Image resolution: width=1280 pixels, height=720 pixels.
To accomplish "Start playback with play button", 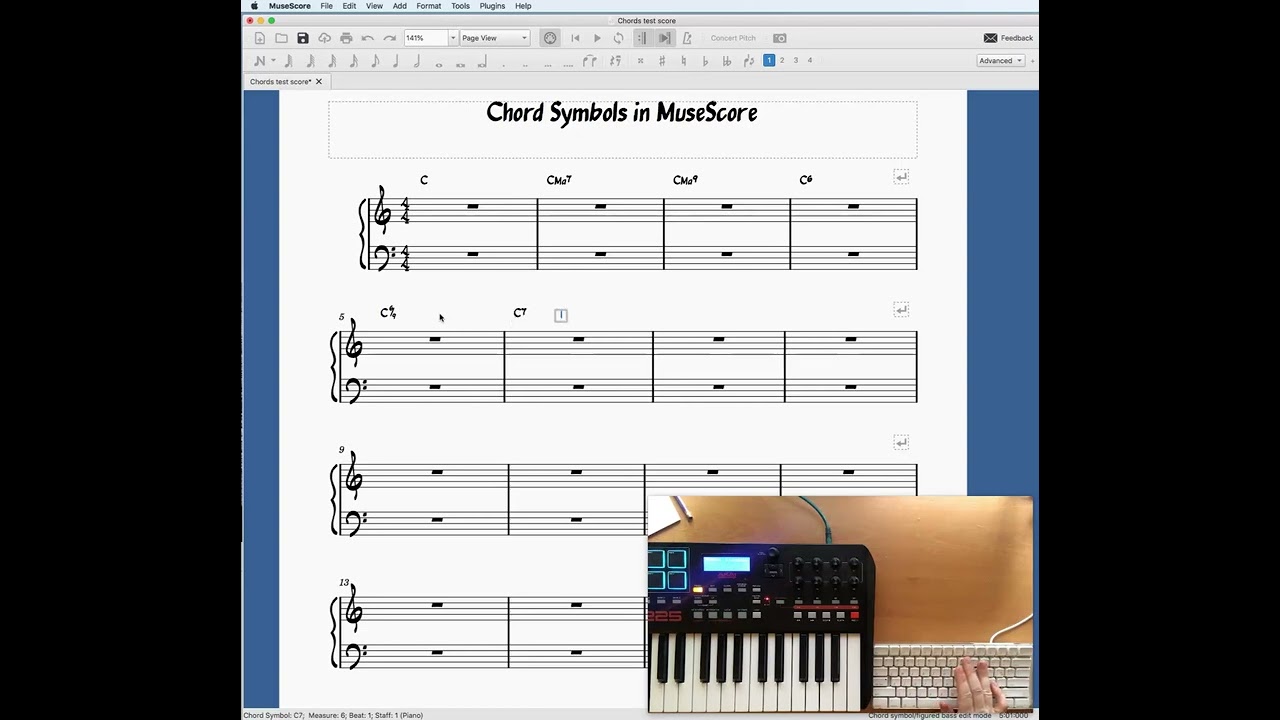I will point(597,38).
